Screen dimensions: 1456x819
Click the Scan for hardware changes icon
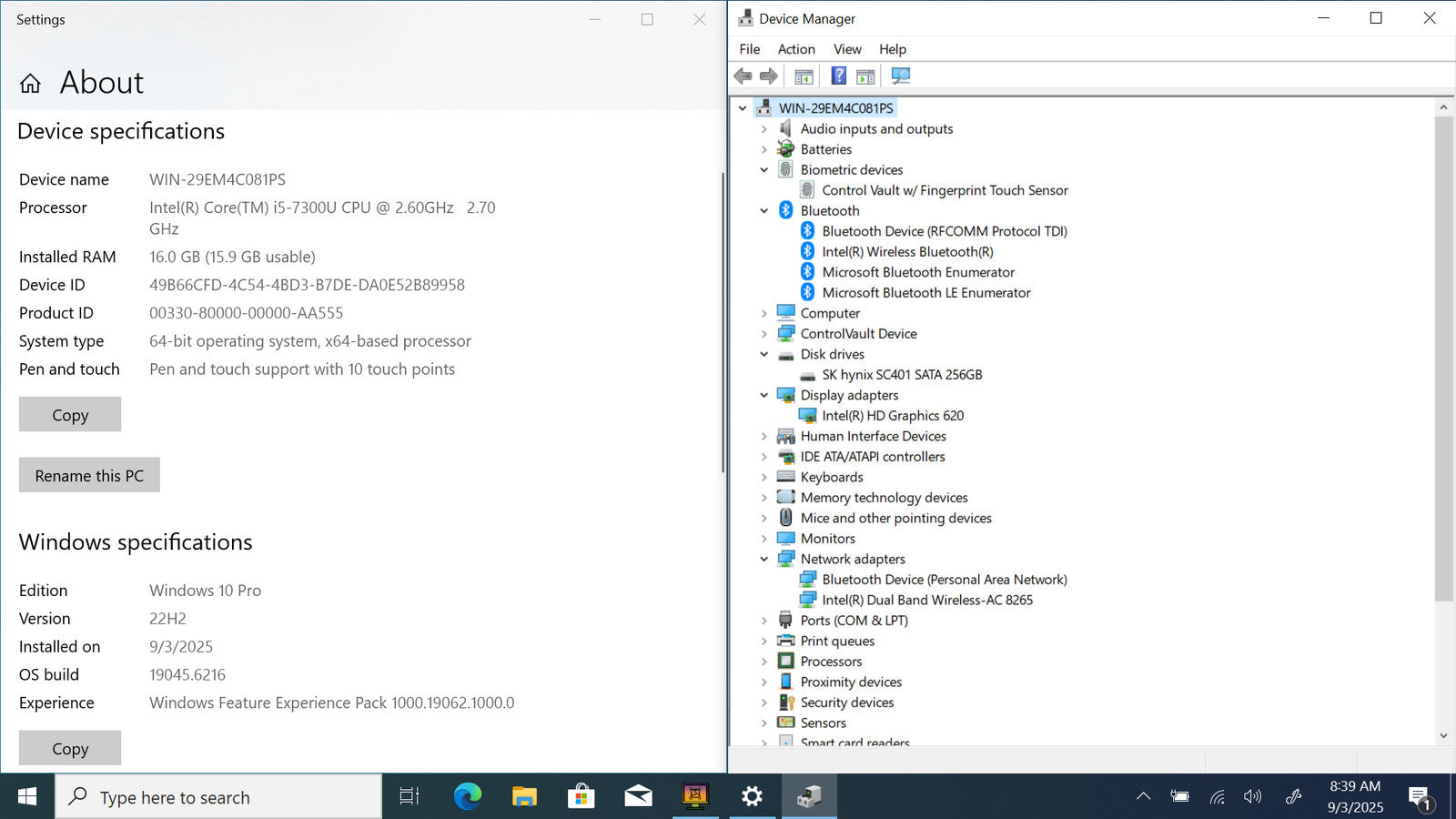coord(900,76)
